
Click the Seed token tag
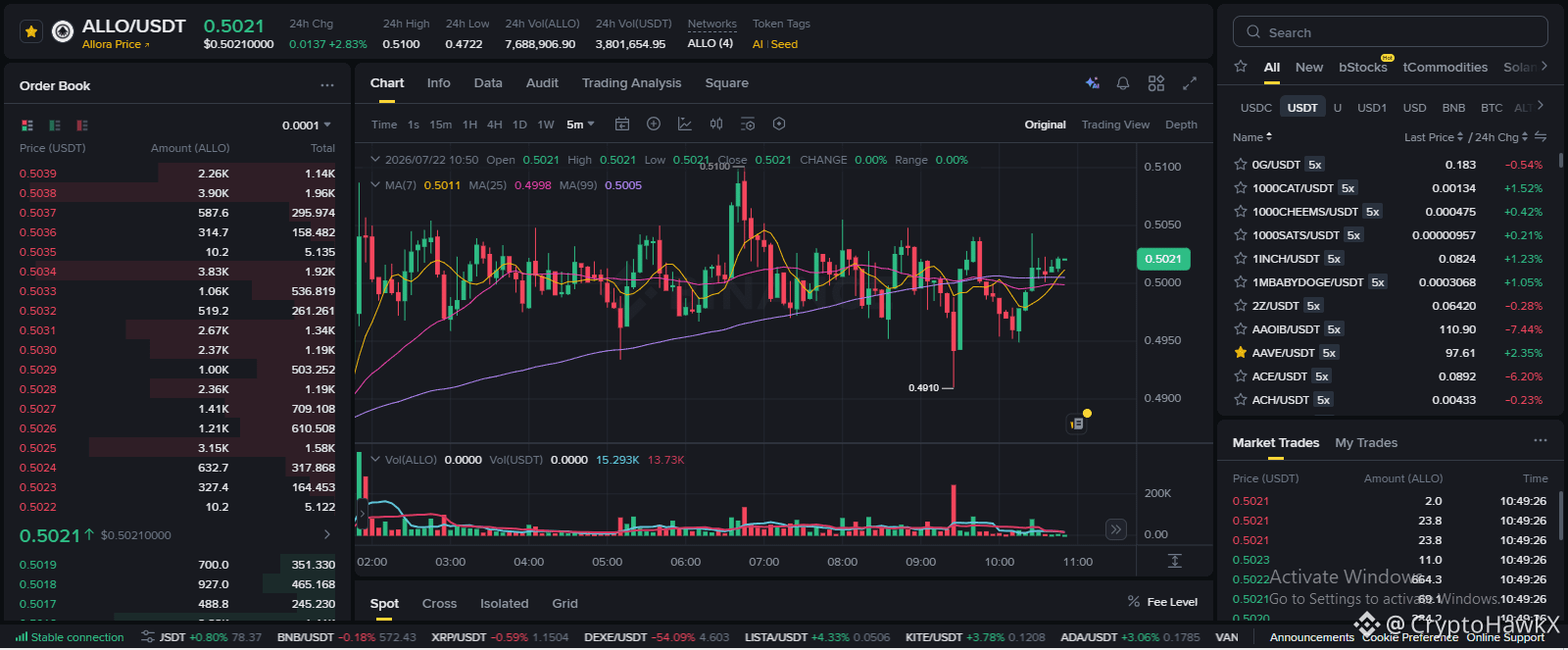point(784,44)
